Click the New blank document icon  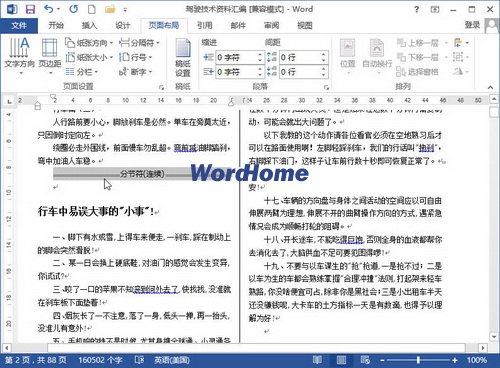tap(91, 9)
